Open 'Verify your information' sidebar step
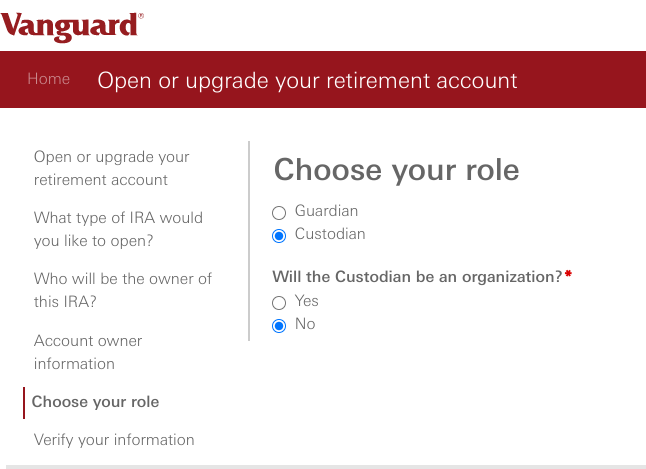The image size is (646, 469). click(x=114, y=440)
